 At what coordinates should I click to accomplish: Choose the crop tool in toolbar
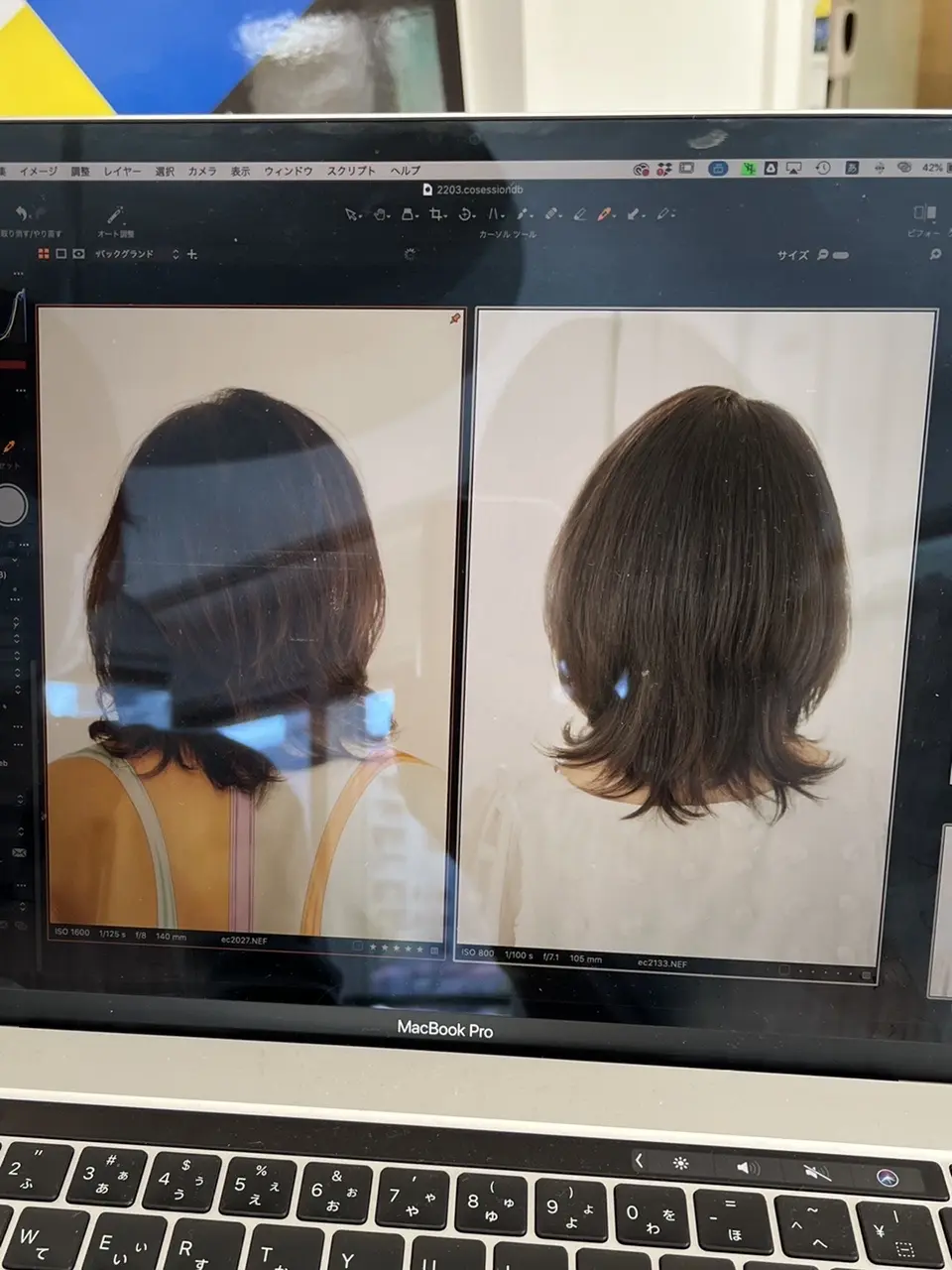coord(437,214)
